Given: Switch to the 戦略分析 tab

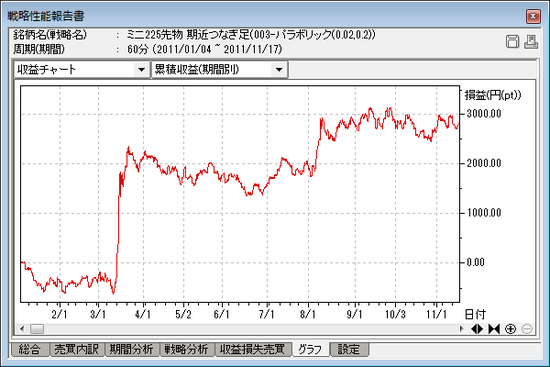Looking at the screenshot, I should point(187,349).
